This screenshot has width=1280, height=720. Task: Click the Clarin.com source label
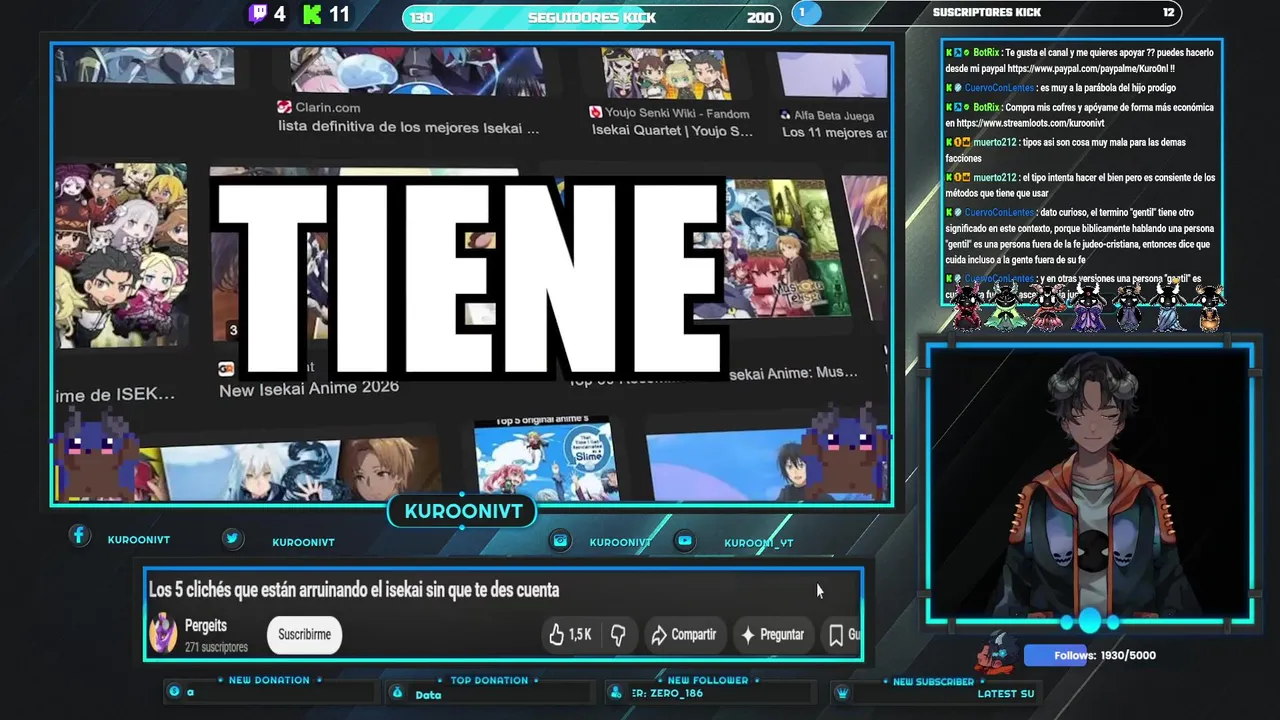(328, 107)
